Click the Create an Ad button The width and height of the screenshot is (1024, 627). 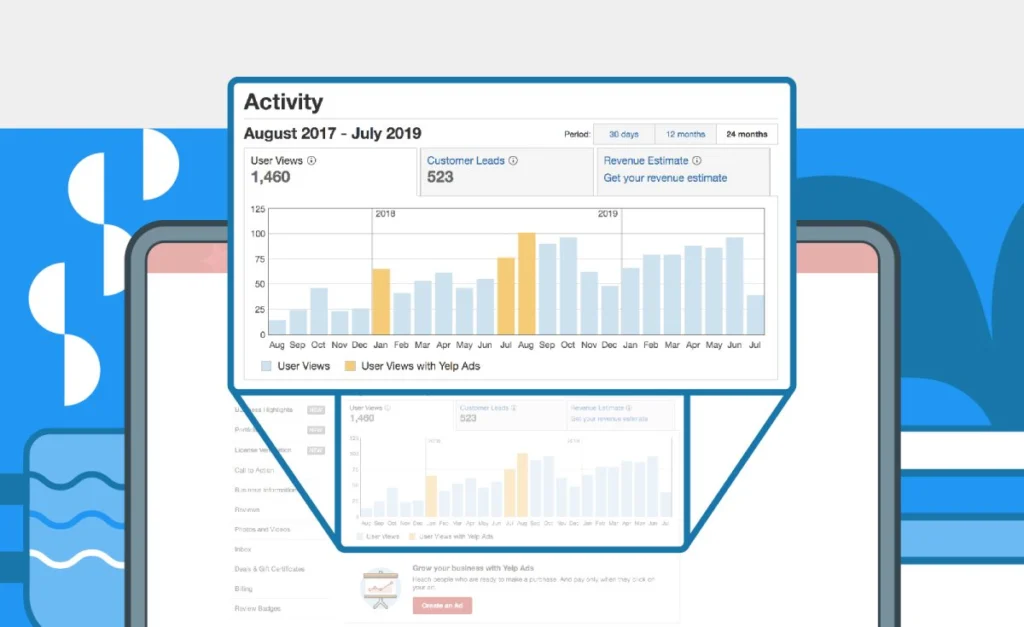(442, 605)
